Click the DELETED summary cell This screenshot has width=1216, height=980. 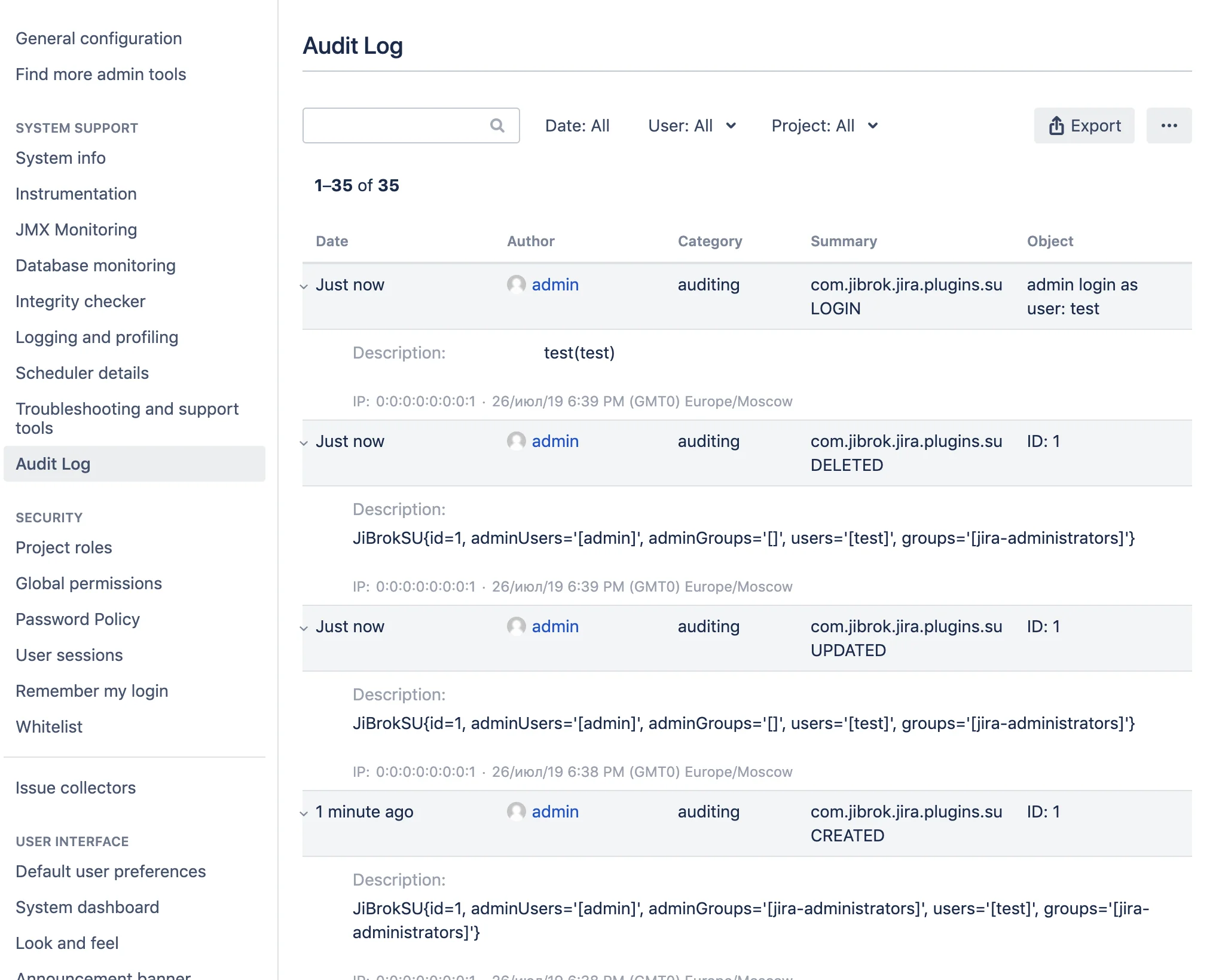[906, 453]
